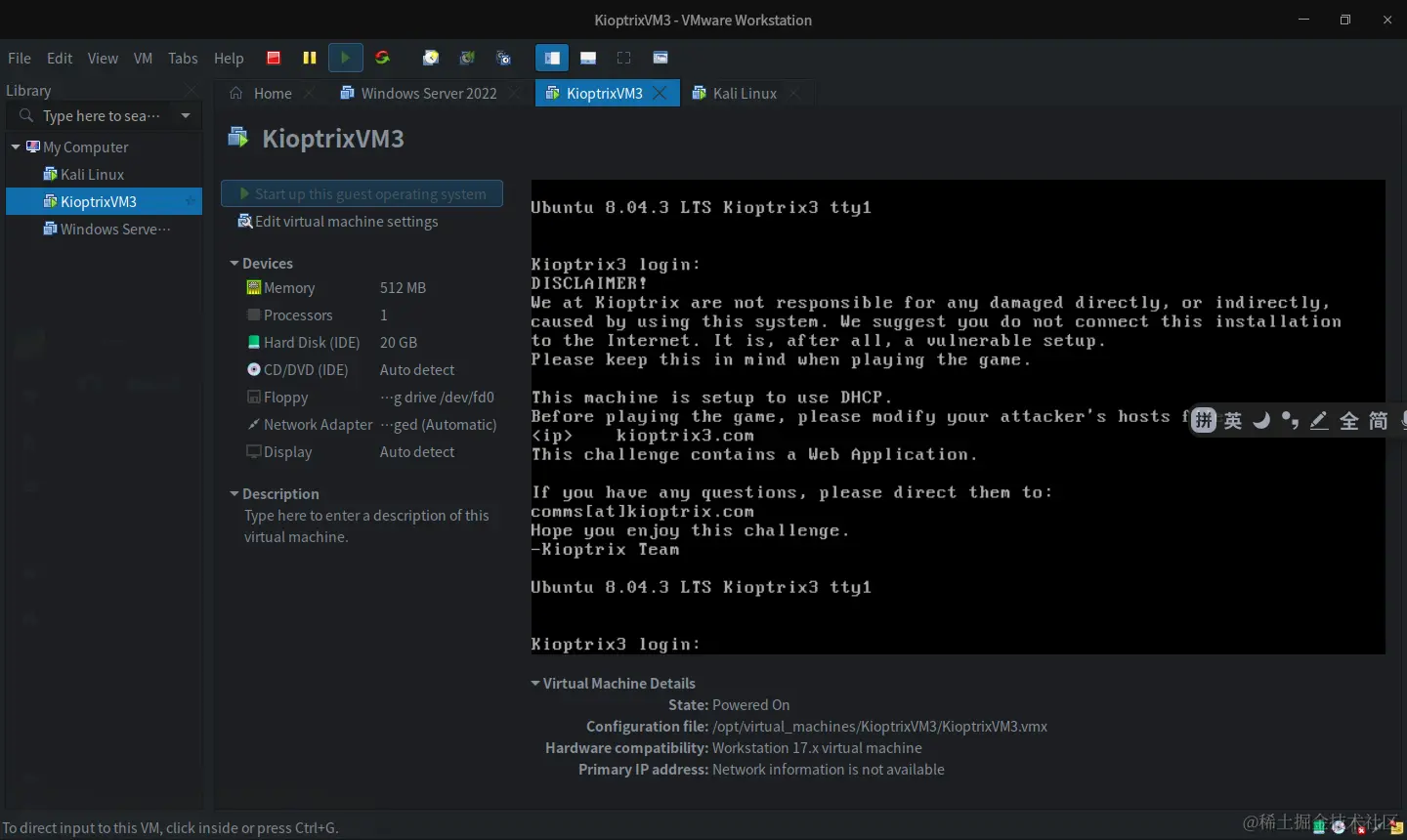Toggle favorite star on KioptrixVM3 library row
This screenshot has width=1407, height=840.
[x=191, y=201]
